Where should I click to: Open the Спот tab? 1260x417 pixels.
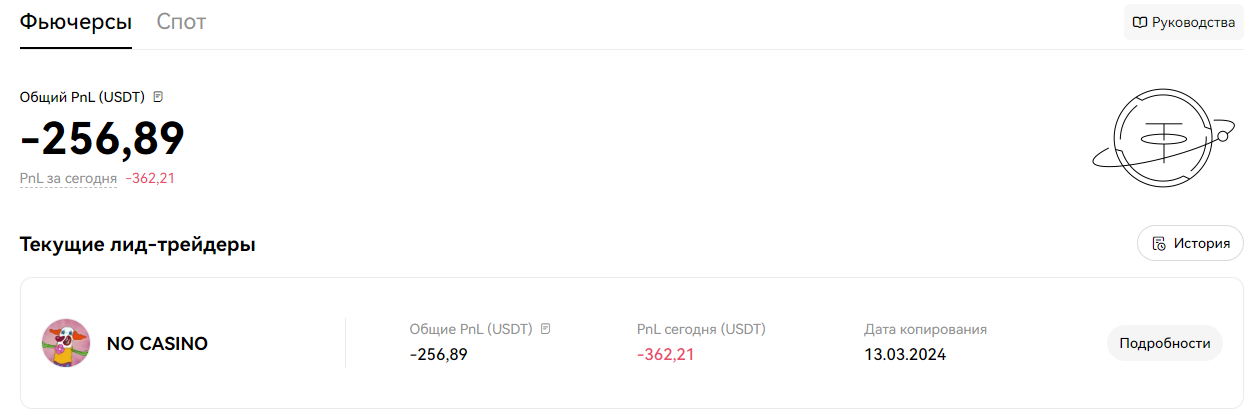tap(181, 21)
